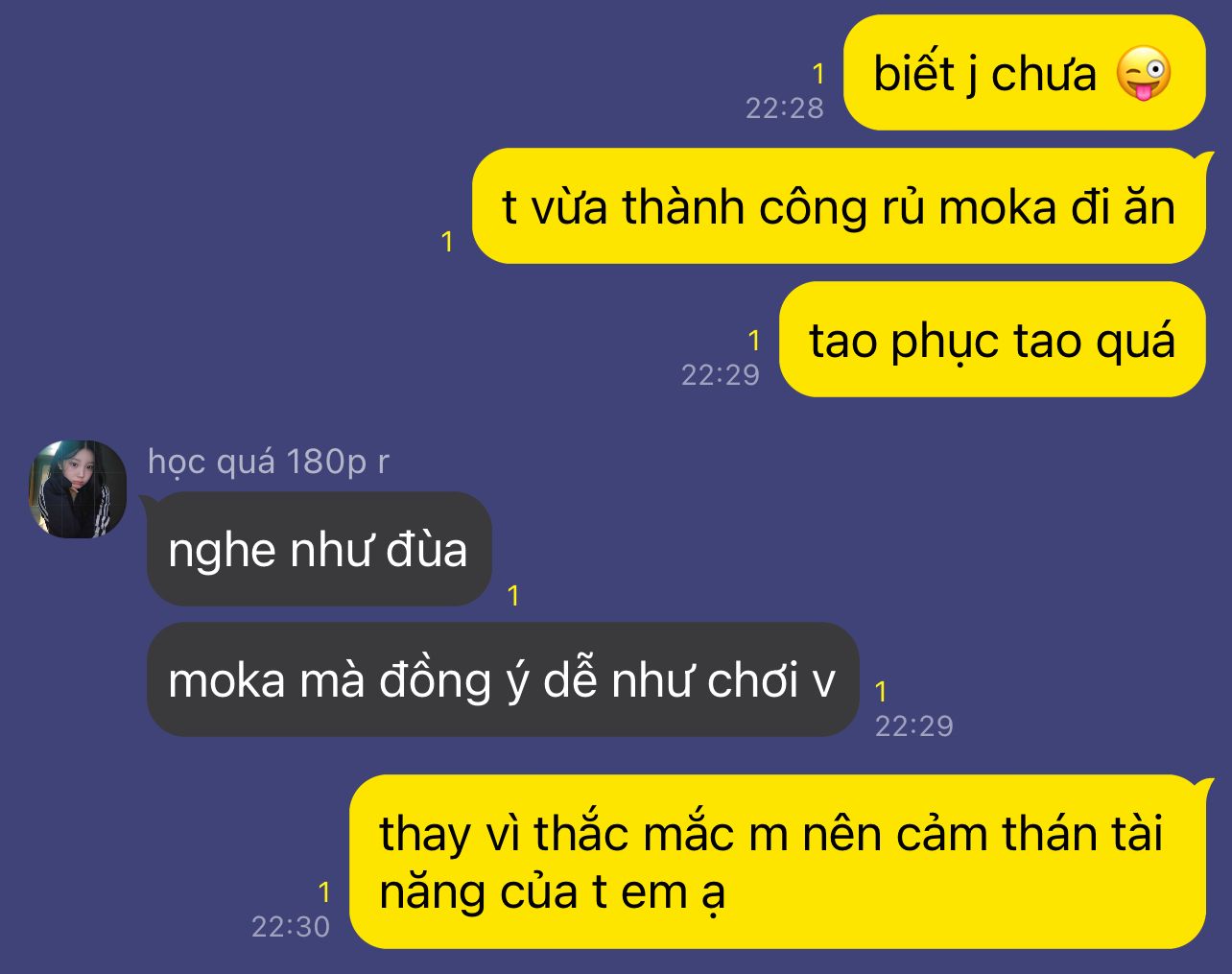
Task: Click the sender name "học quá 180p r"
Action: click(269, 462)
